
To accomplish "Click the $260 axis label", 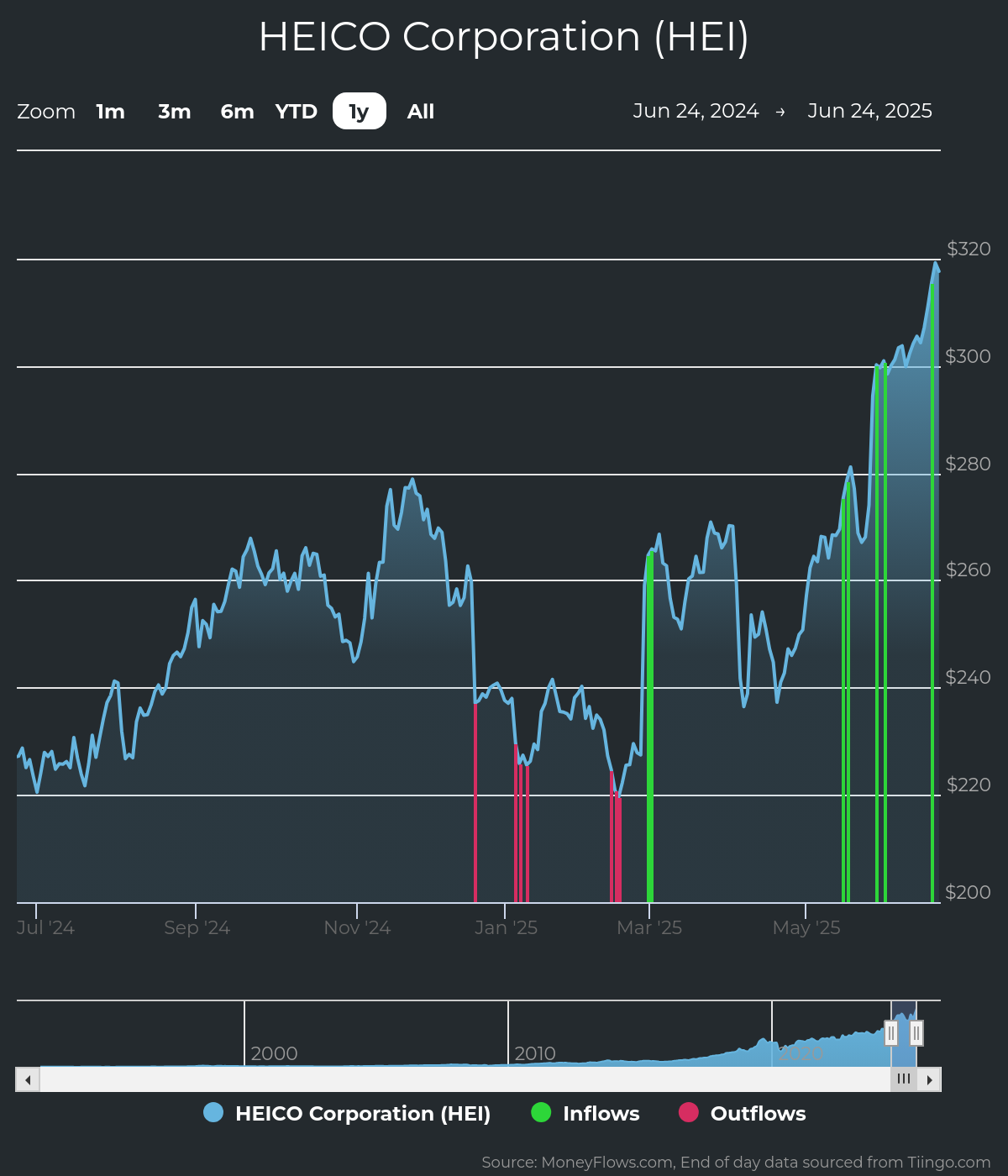I will 969,570.
